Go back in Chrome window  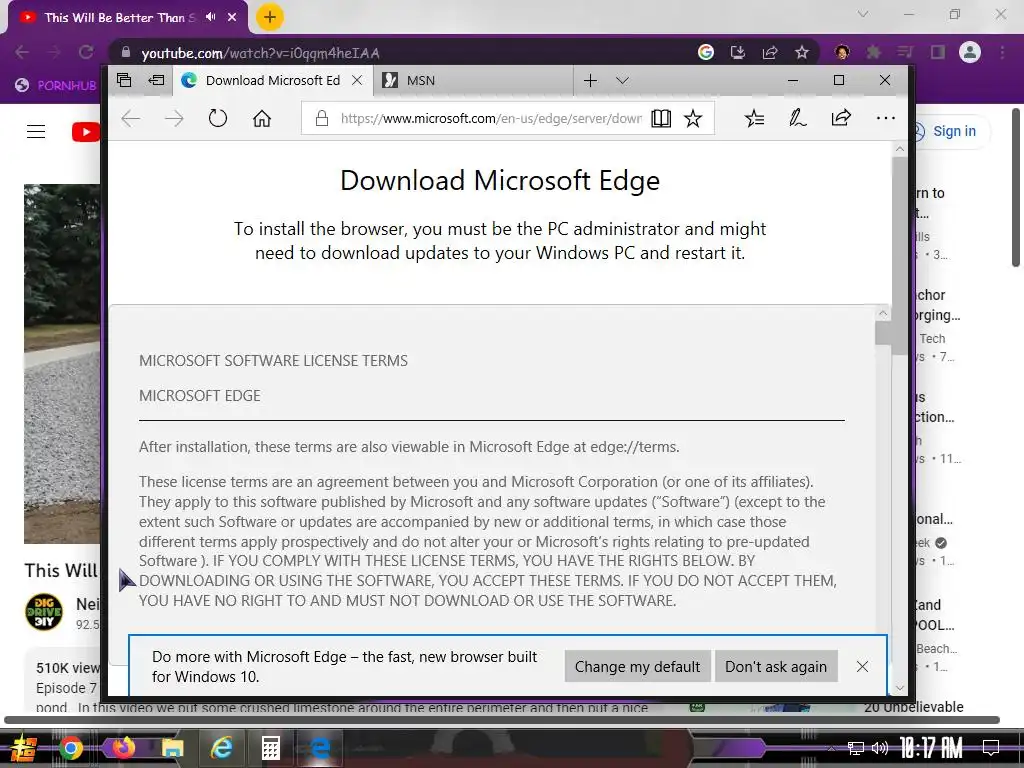coord(22,52)
